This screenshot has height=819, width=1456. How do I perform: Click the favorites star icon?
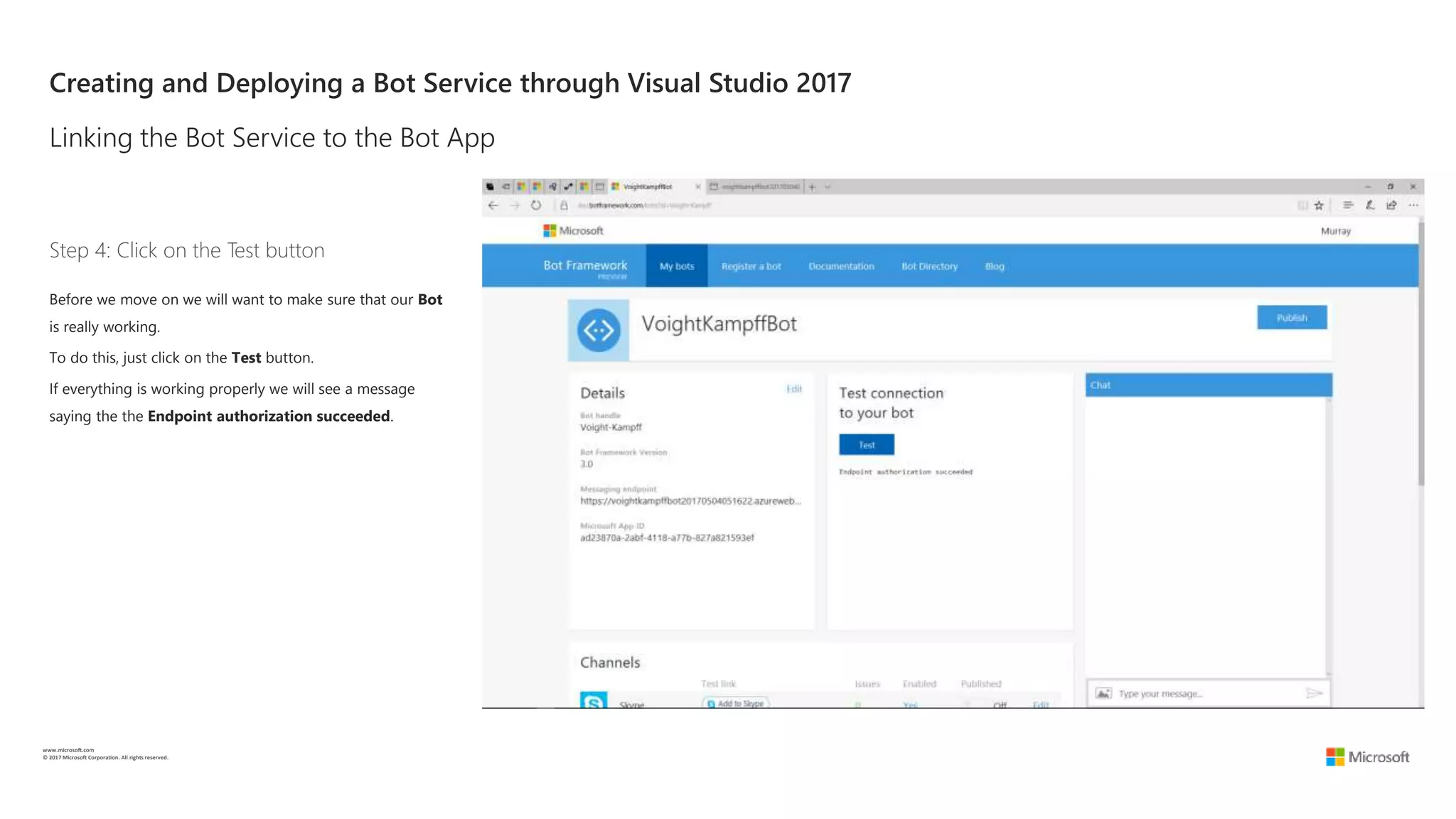(x=1319, y=205)
